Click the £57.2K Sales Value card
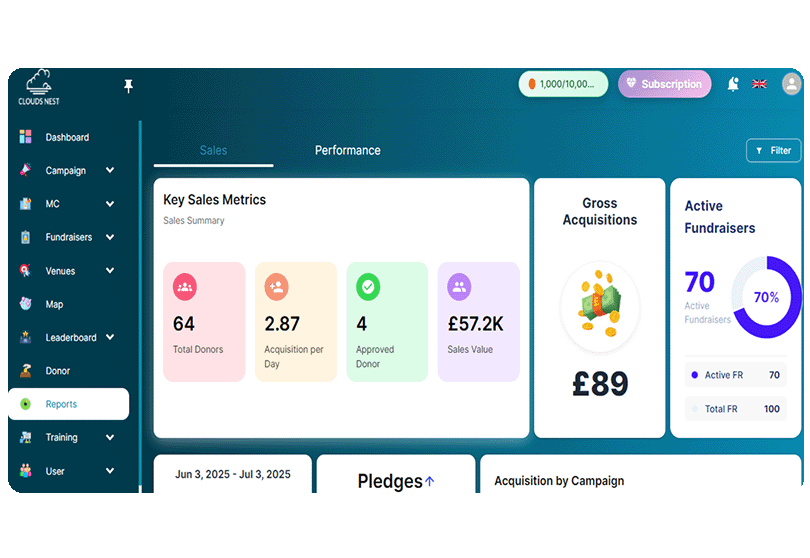This screenshot has height=558, width=810. click(x=479, y=322)
